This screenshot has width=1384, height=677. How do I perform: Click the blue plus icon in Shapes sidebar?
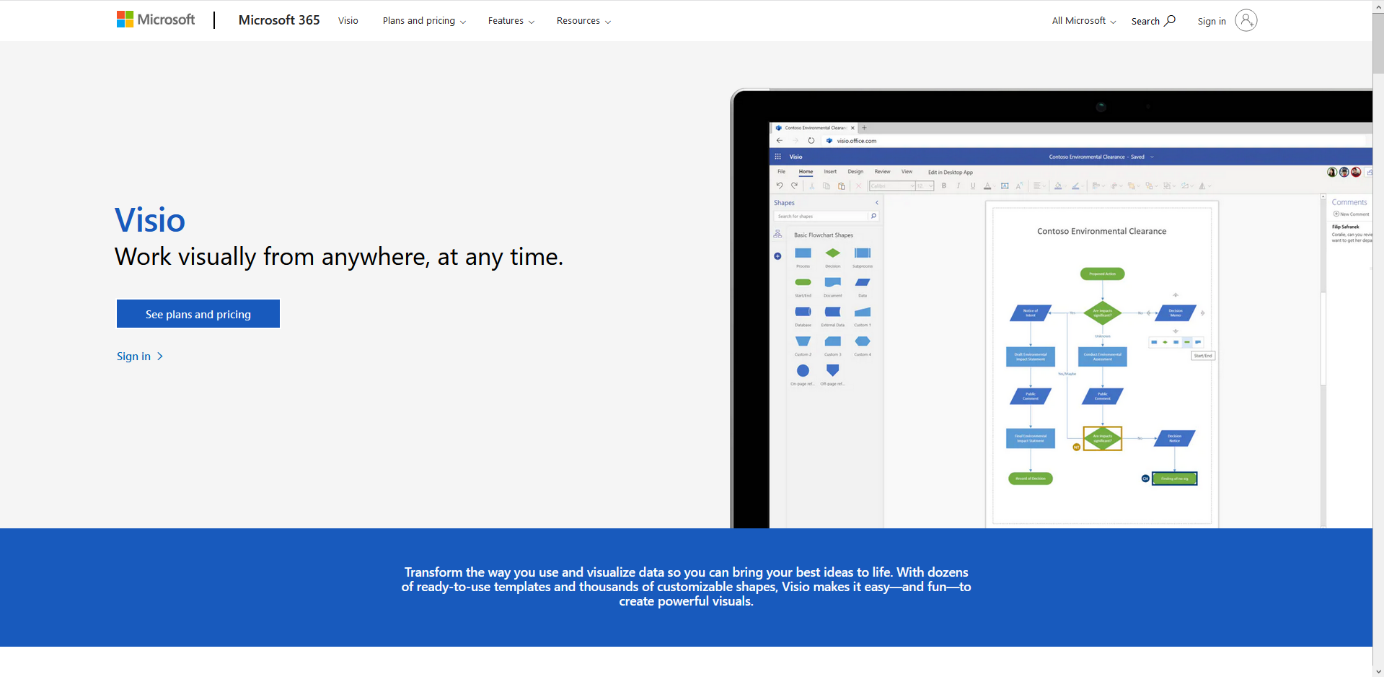(777, 256)
